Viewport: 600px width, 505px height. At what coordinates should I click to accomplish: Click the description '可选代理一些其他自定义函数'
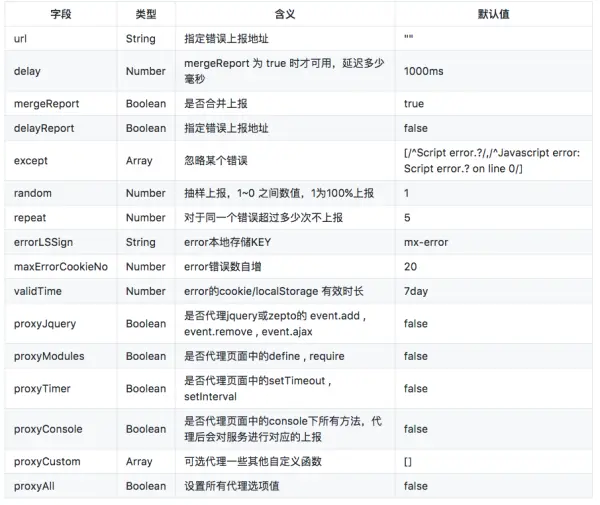point(253,462)
